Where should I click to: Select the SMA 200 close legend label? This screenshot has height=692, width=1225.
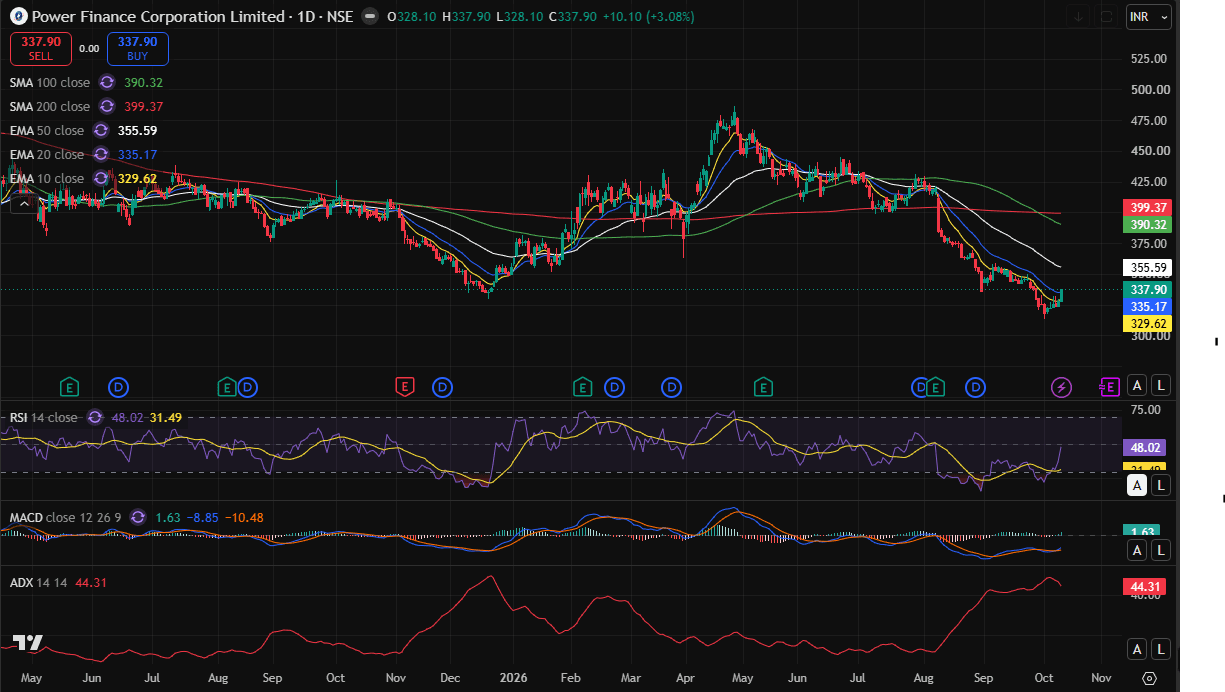49,106
